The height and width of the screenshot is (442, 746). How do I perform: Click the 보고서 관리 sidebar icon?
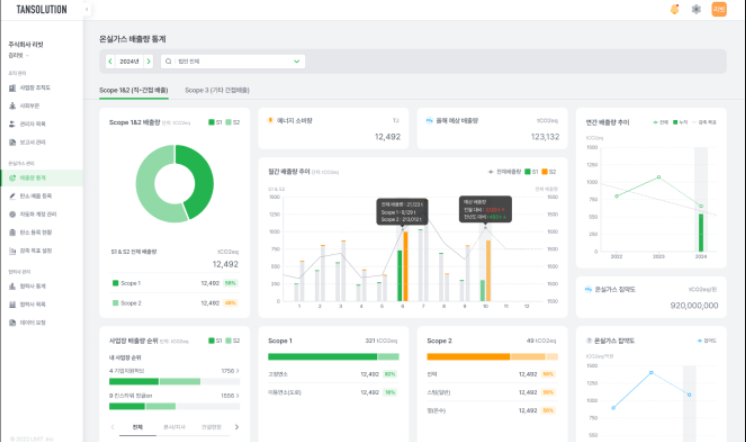point(12,142)
